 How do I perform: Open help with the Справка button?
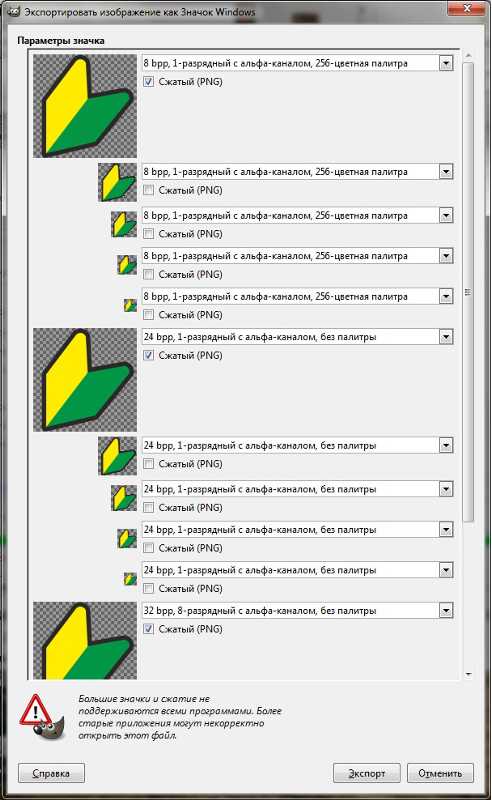tap(51, 773)
